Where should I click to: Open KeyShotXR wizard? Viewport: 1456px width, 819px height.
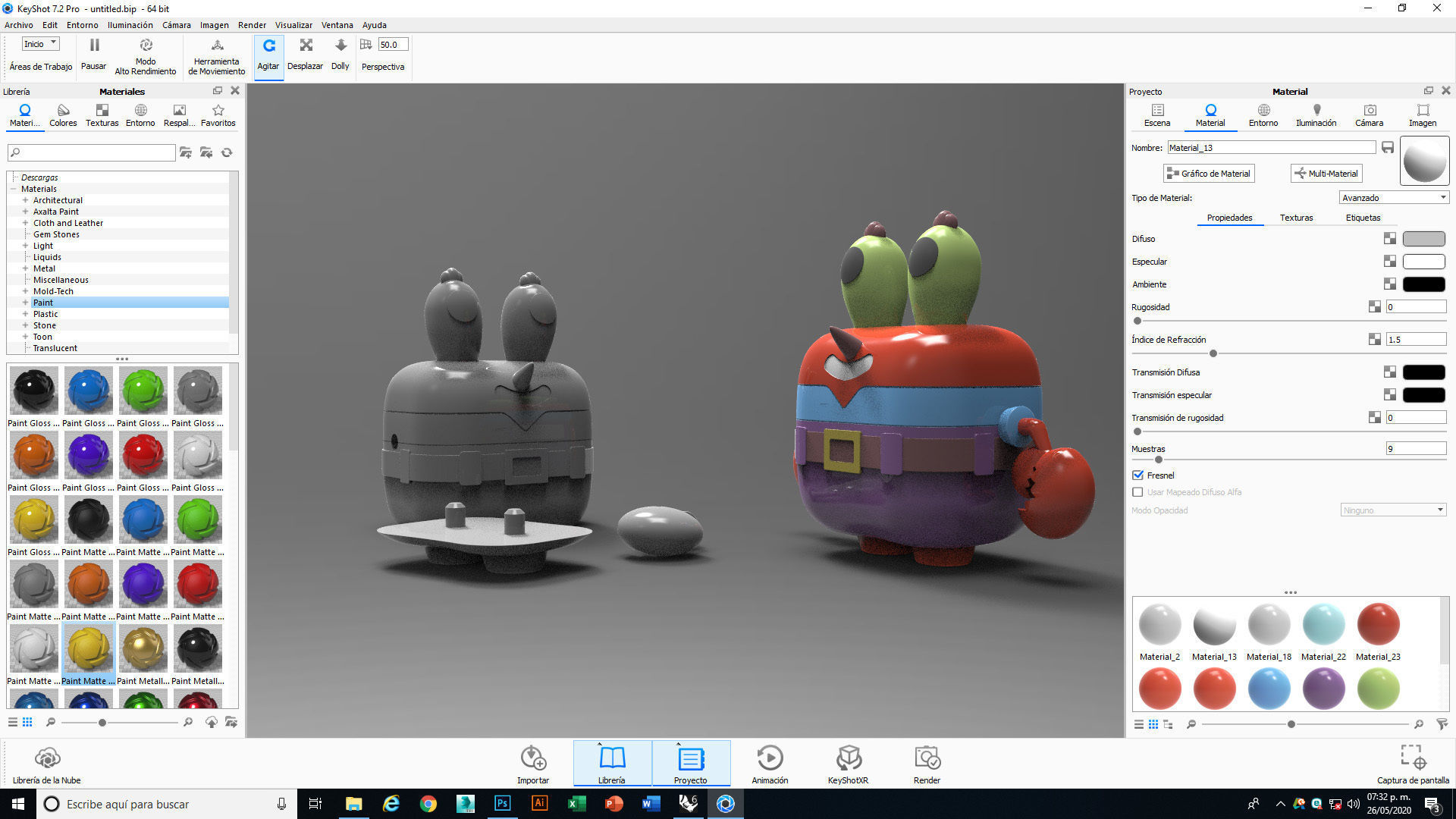click(x=848, y=764)
